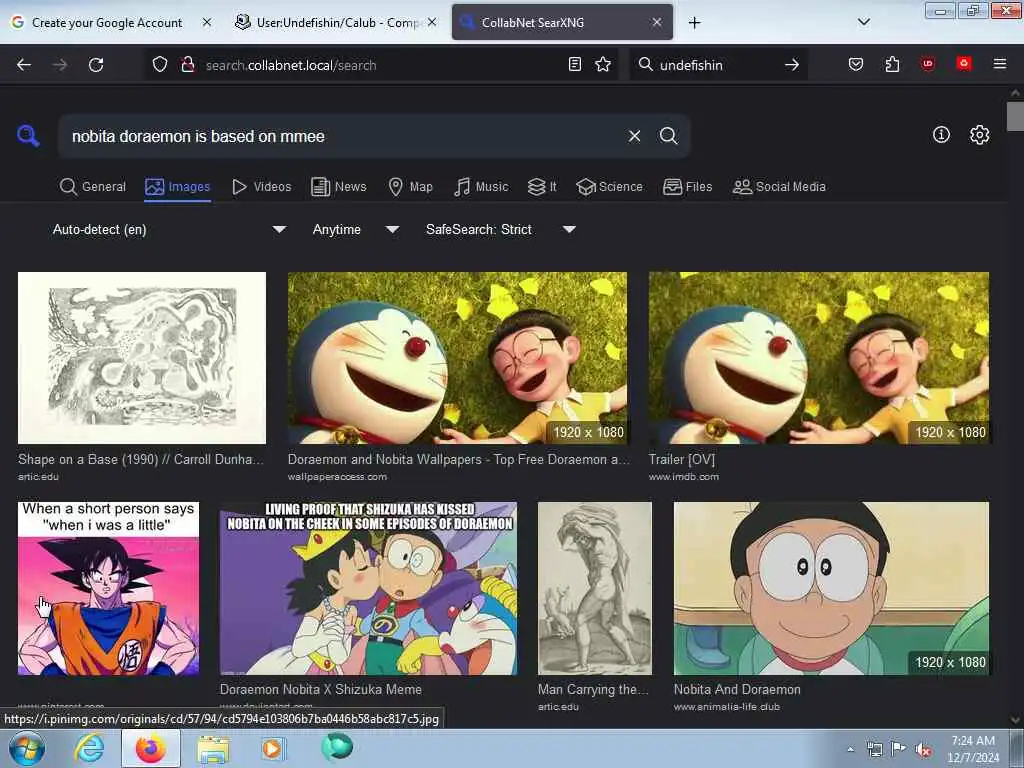Close the Create your Google Account tab
Screen dimensions: 1024x768
[206, 22]
